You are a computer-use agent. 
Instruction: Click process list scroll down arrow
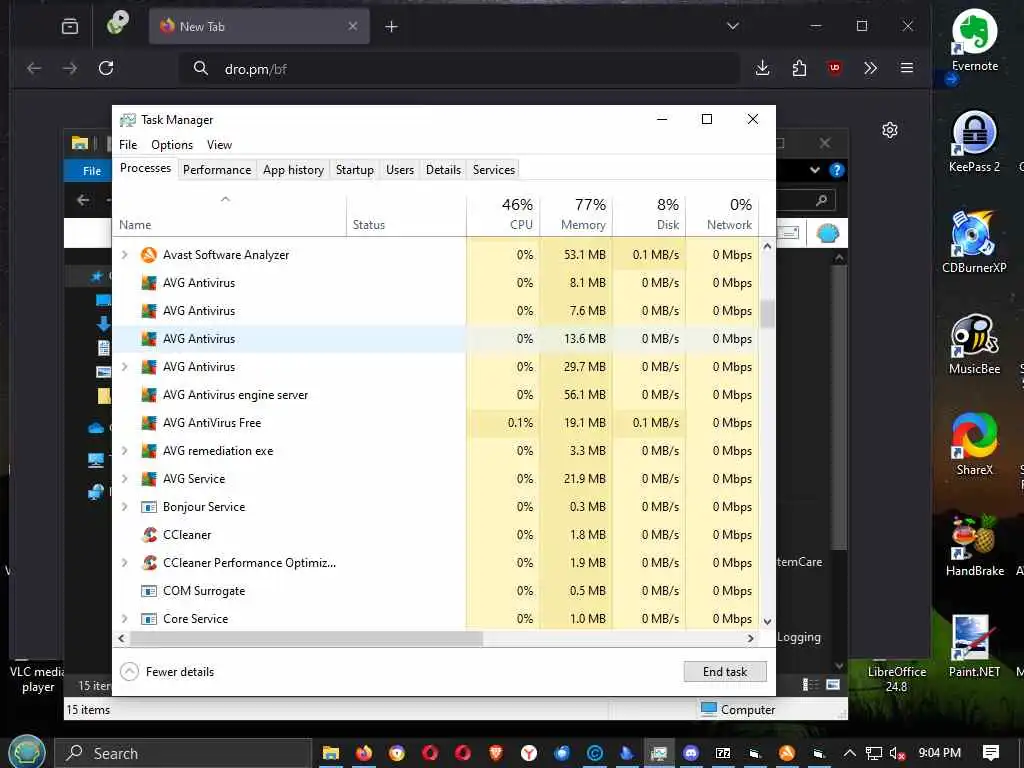tap(767, 622)
